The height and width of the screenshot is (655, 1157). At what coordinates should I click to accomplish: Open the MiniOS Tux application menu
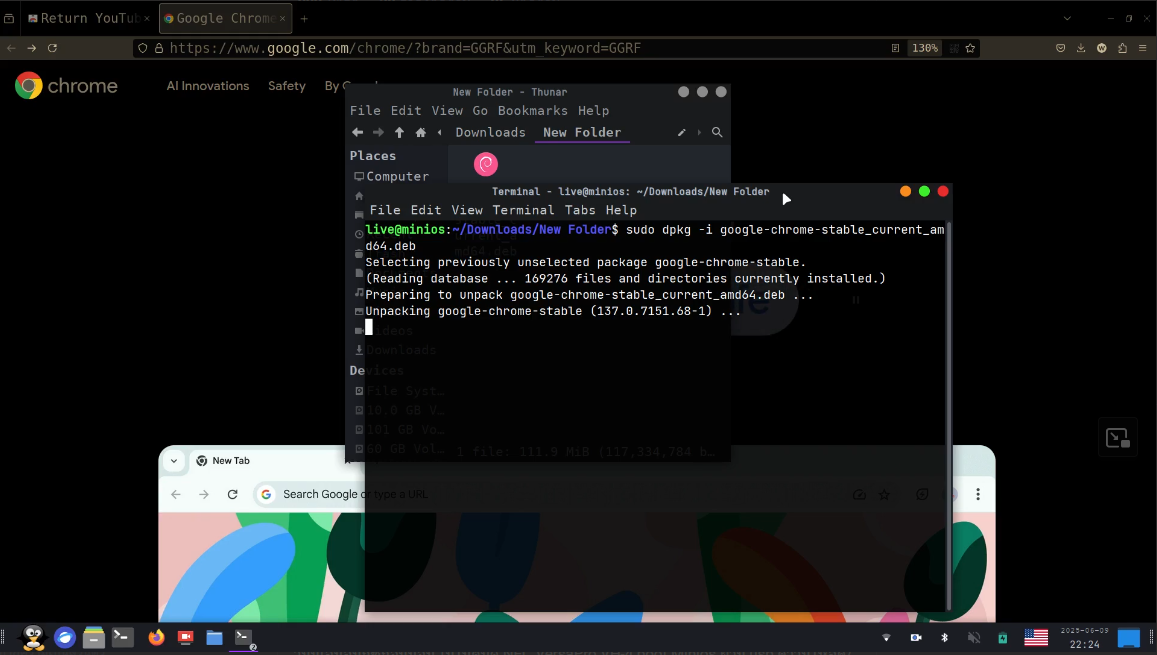(x=32, y=637)
